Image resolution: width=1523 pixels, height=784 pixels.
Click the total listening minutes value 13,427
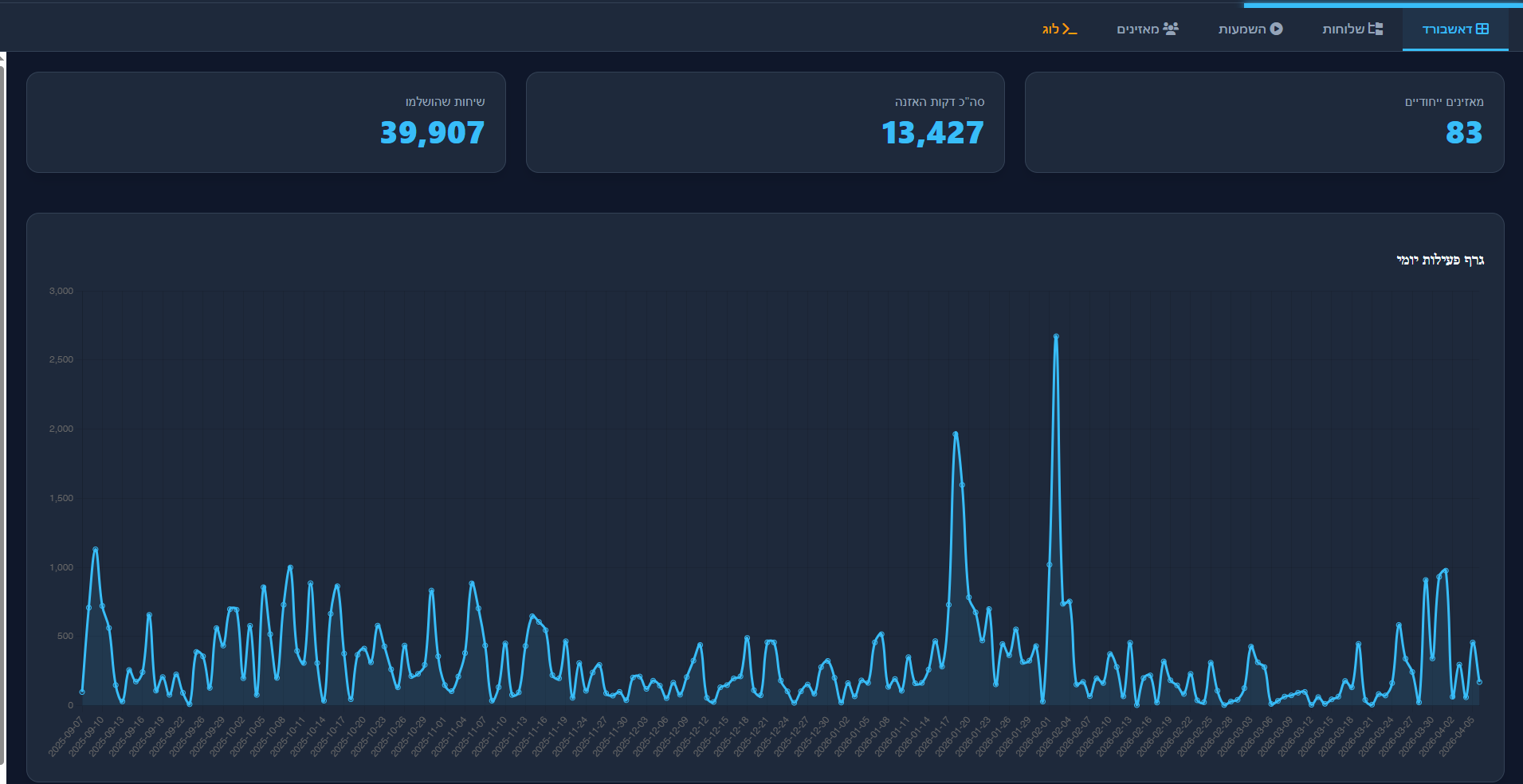click(932, 132)
